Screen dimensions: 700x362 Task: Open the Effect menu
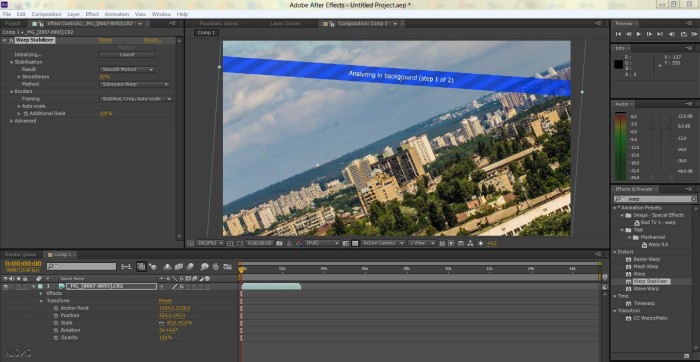point(92,14)
